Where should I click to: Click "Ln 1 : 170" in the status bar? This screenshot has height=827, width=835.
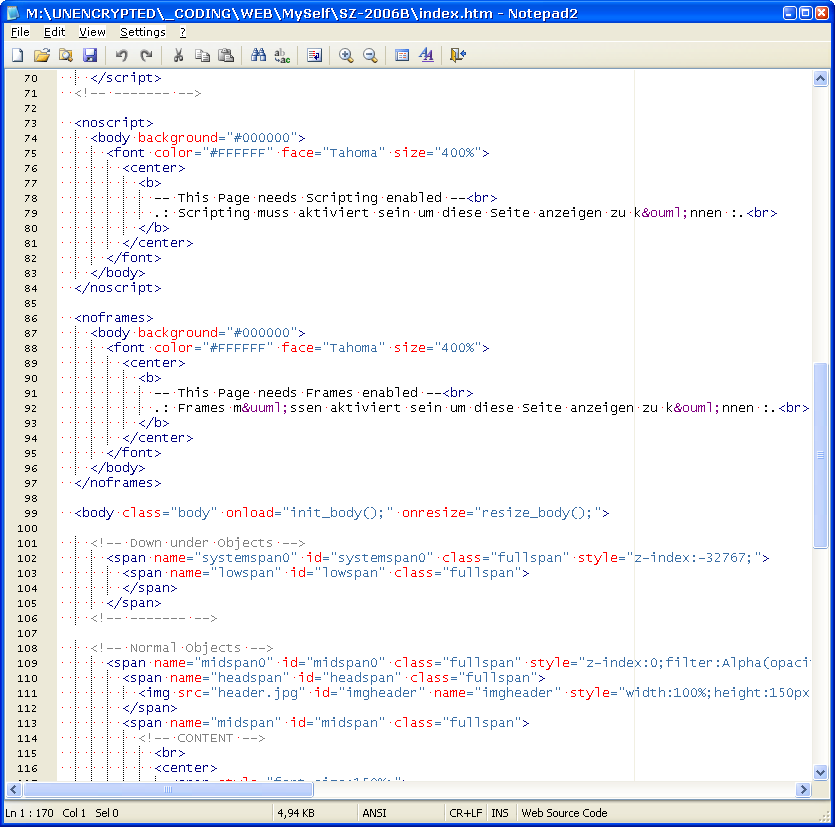(x=29, y=813)
